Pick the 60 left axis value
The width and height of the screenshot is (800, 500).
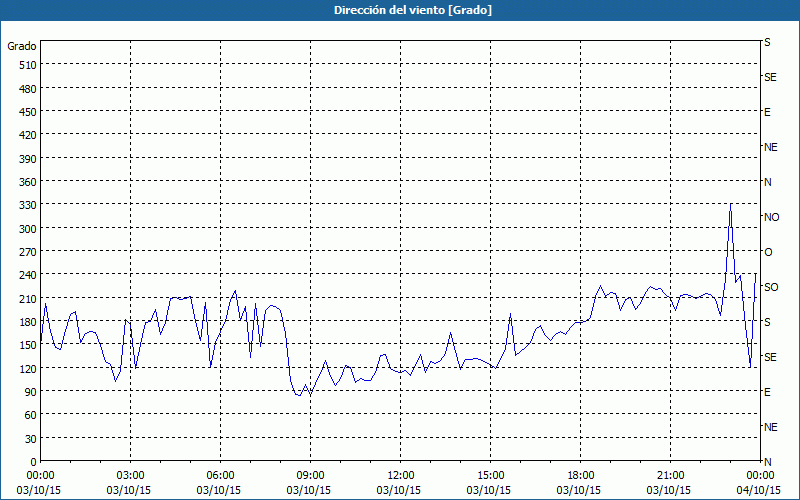(x=30, y=415)
